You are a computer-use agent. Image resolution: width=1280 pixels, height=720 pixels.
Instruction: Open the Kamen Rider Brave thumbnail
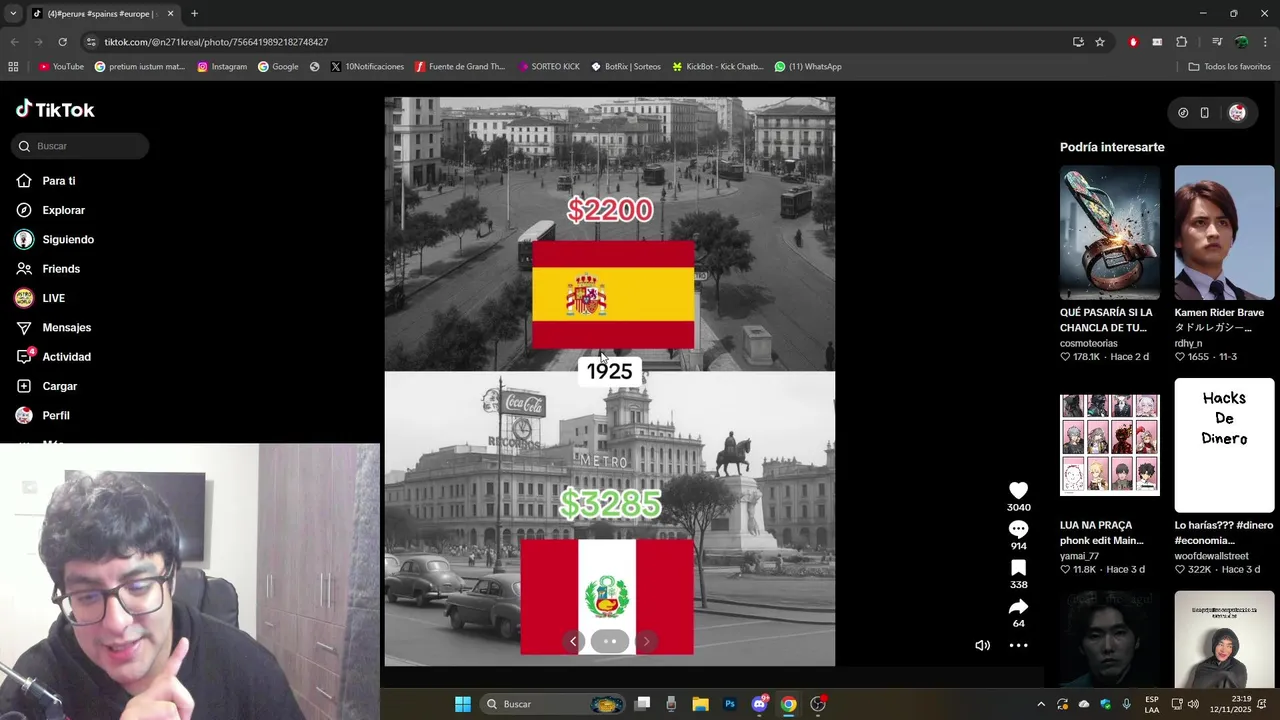[x=1224, y=233]
